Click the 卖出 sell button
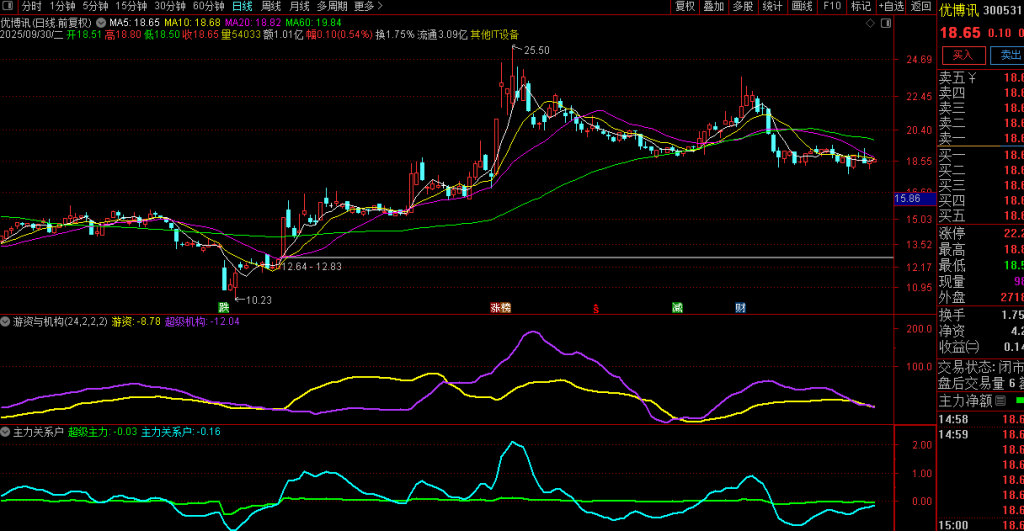This screenshot has height=531, width=1024. pos(1010,56)
